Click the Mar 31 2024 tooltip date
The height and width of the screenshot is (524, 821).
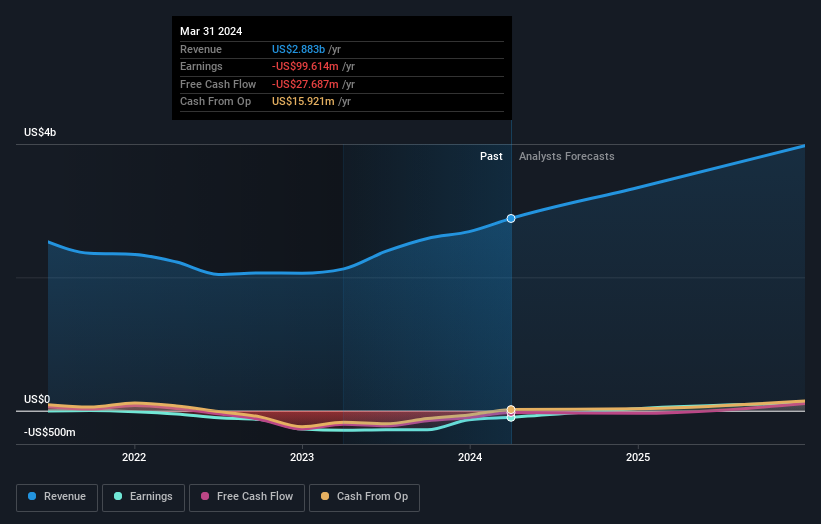211,31
